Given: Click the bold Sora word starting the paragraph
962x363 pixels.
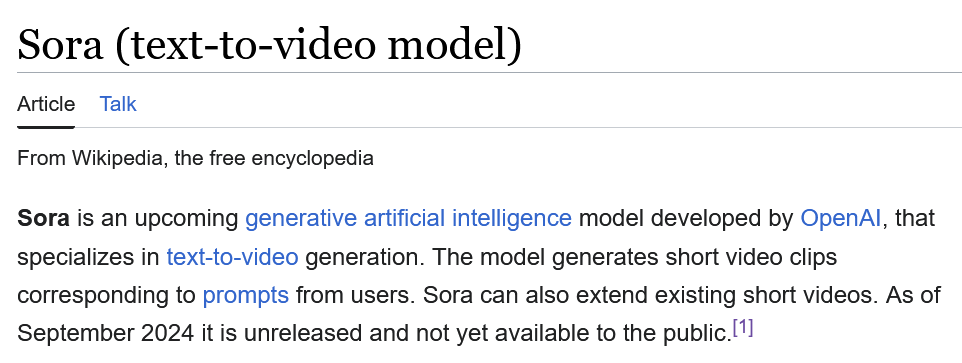Looking at the screenshot, I should click(43, 218).
